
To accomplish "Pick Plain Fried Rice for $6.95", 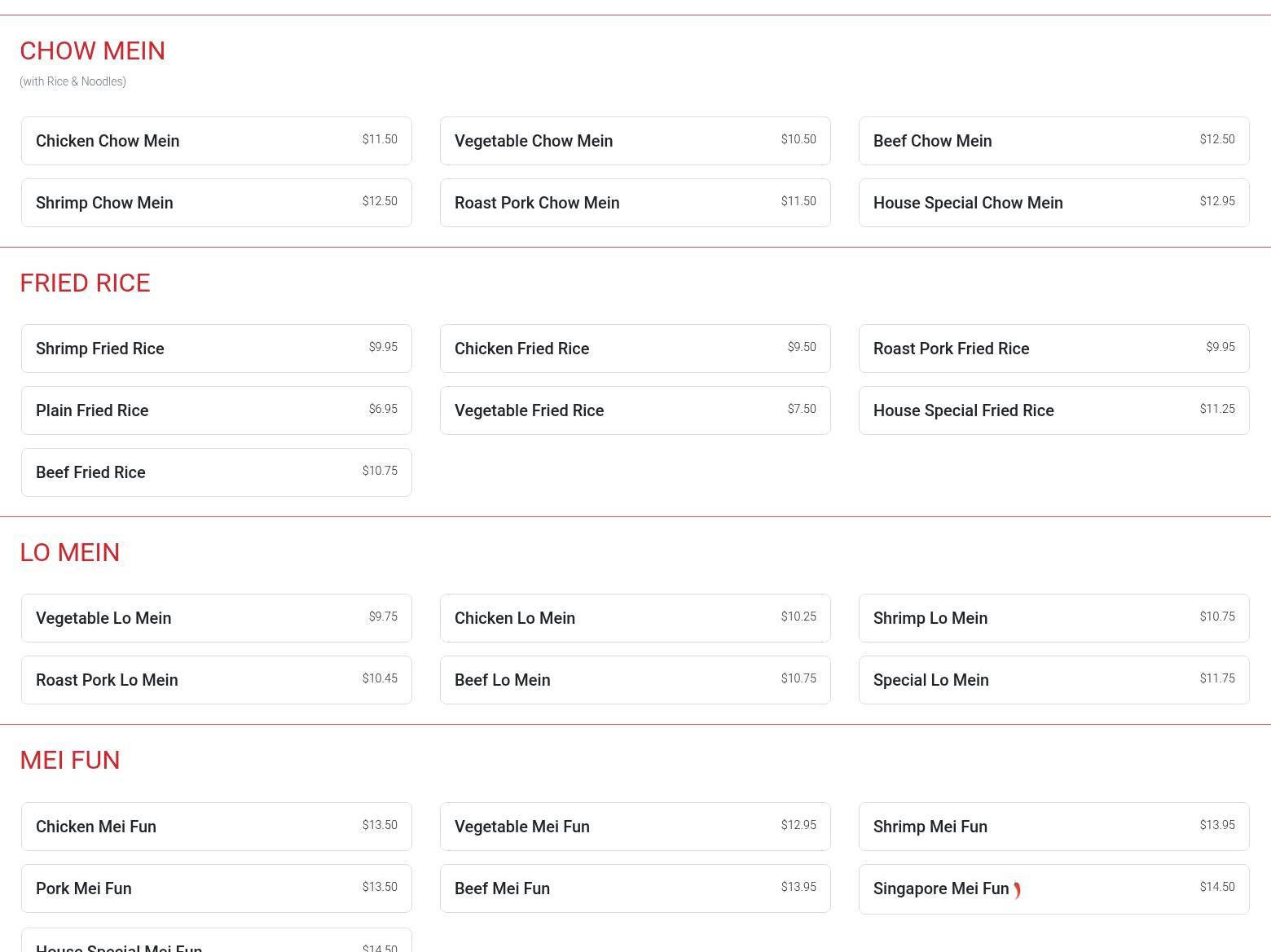I will [216, 410].
